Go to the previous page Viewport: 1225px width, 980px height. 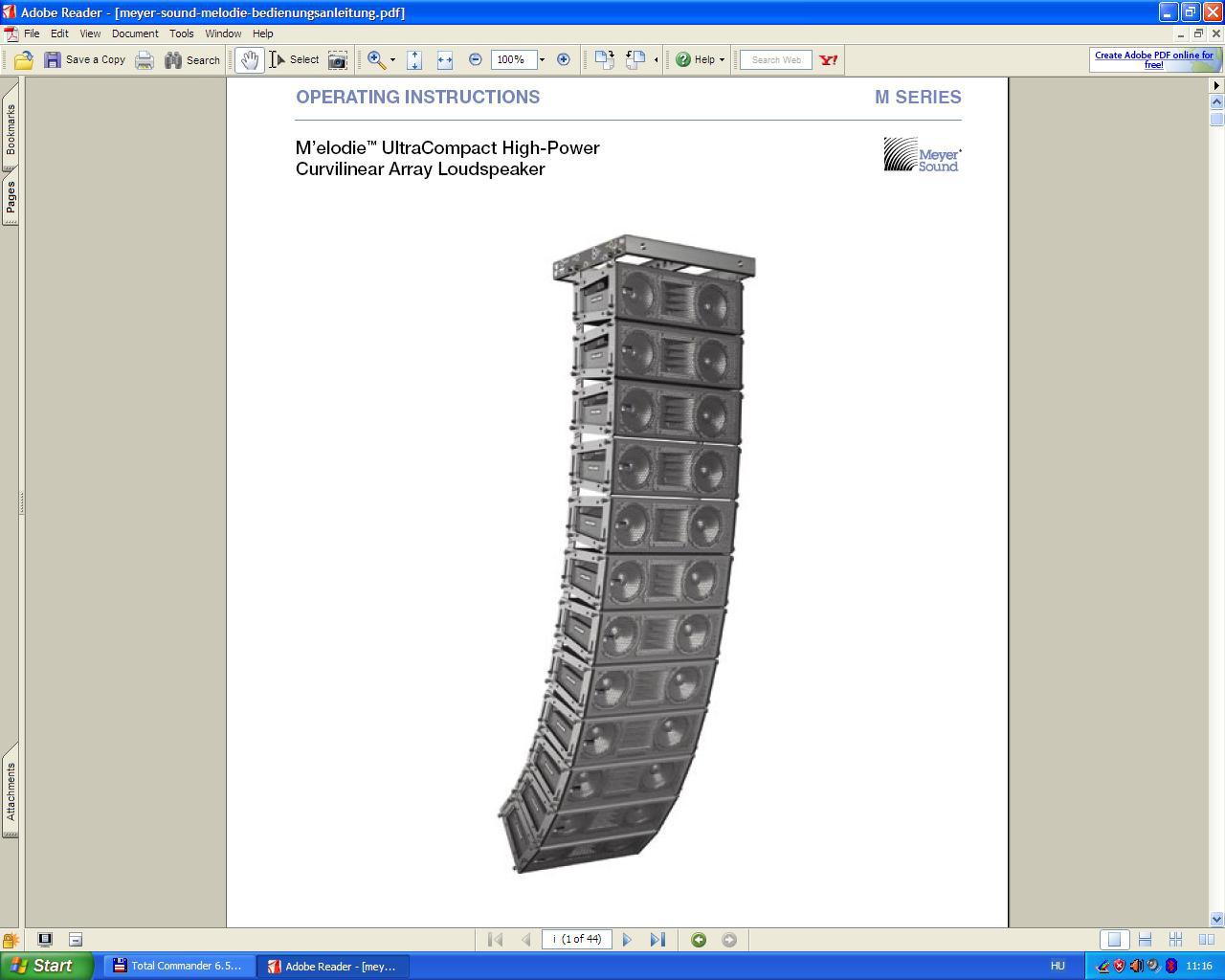pyautogui.click(x=525, y=940)
